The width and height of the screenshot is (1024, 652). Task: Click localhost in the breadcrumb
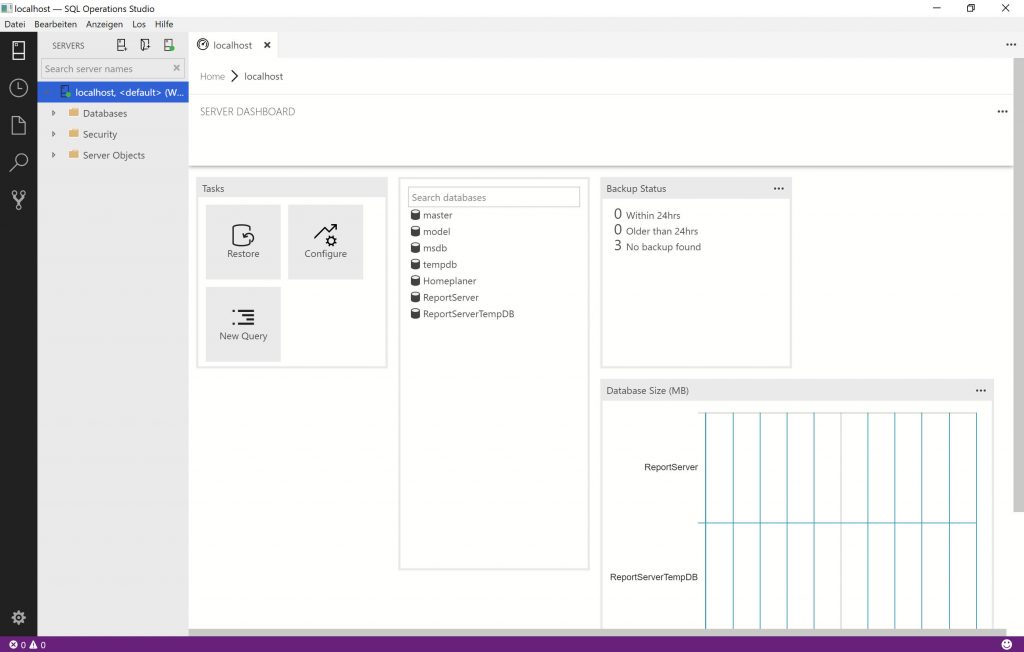tap(264, 76)
